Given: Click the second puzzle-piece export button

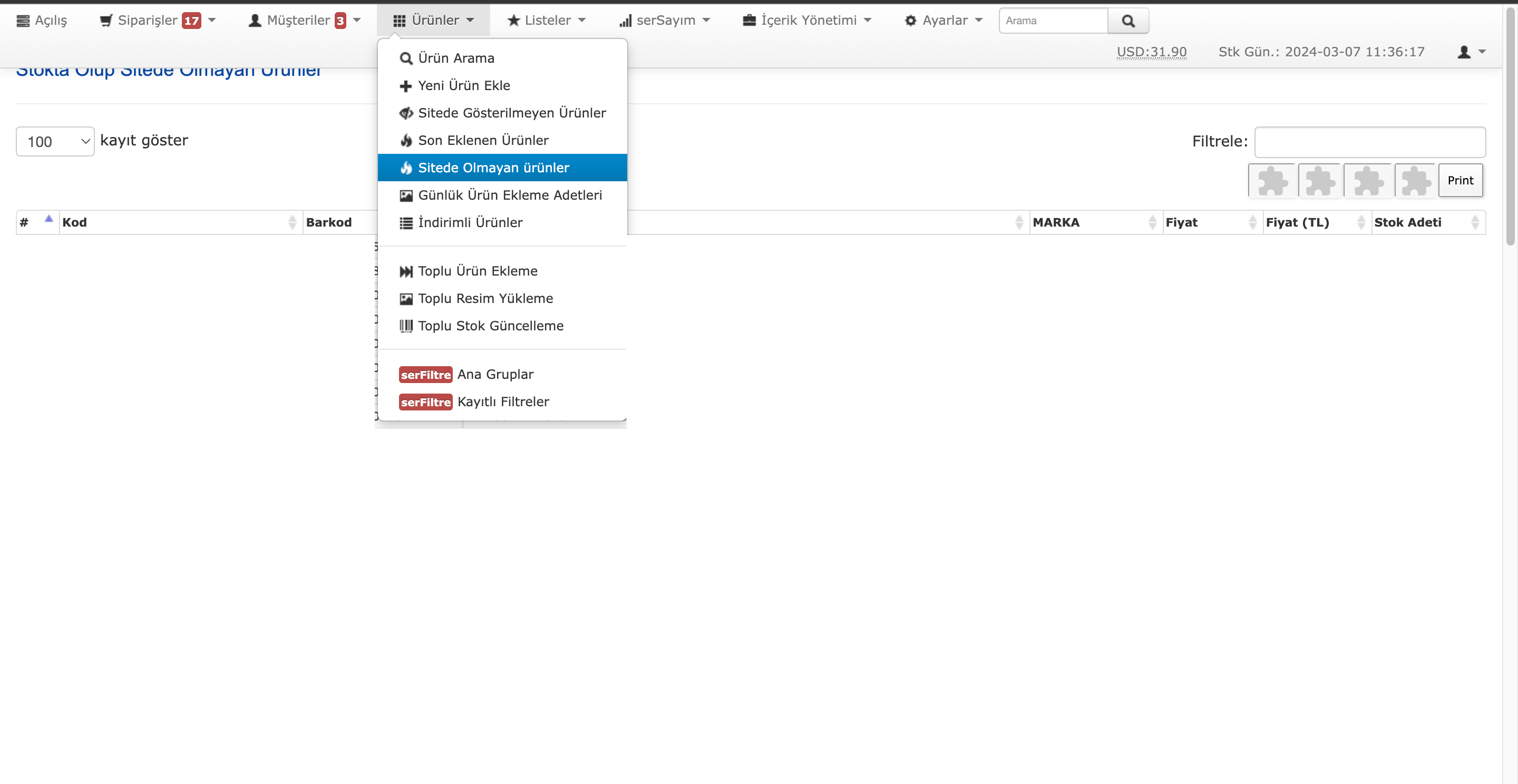Looking at the screenshot, I should tap(1319, 180).
